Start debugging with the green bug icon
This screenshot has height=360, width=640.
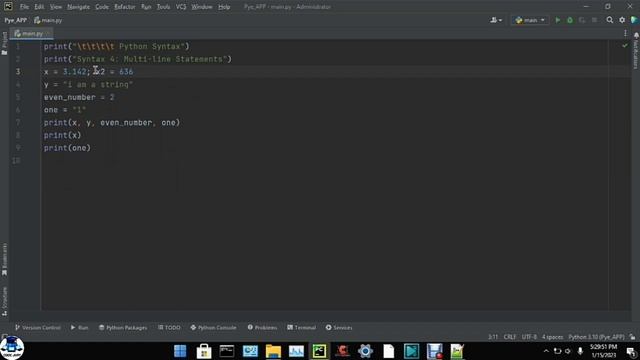point(570,20)
